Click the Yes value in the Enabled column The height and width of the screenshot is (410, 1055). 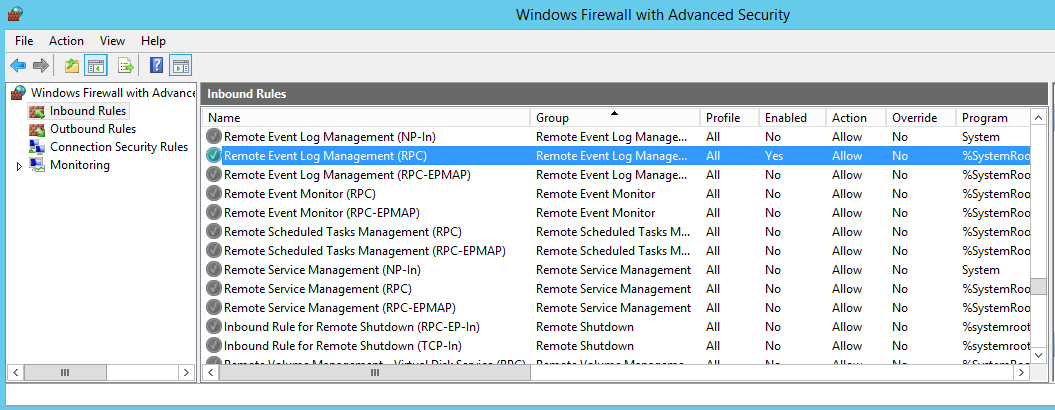click(x=774, y=156)
